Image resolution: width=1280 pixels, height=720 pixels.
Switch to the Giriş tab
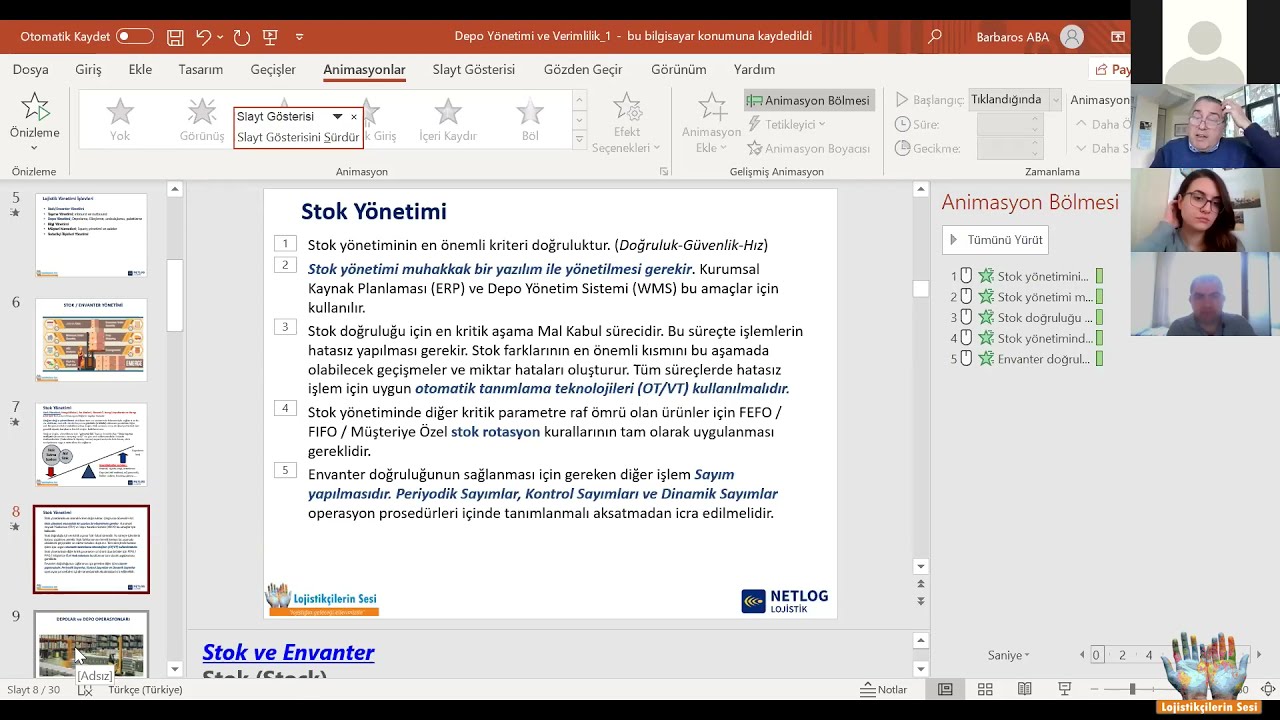click(x=88, y=70)
